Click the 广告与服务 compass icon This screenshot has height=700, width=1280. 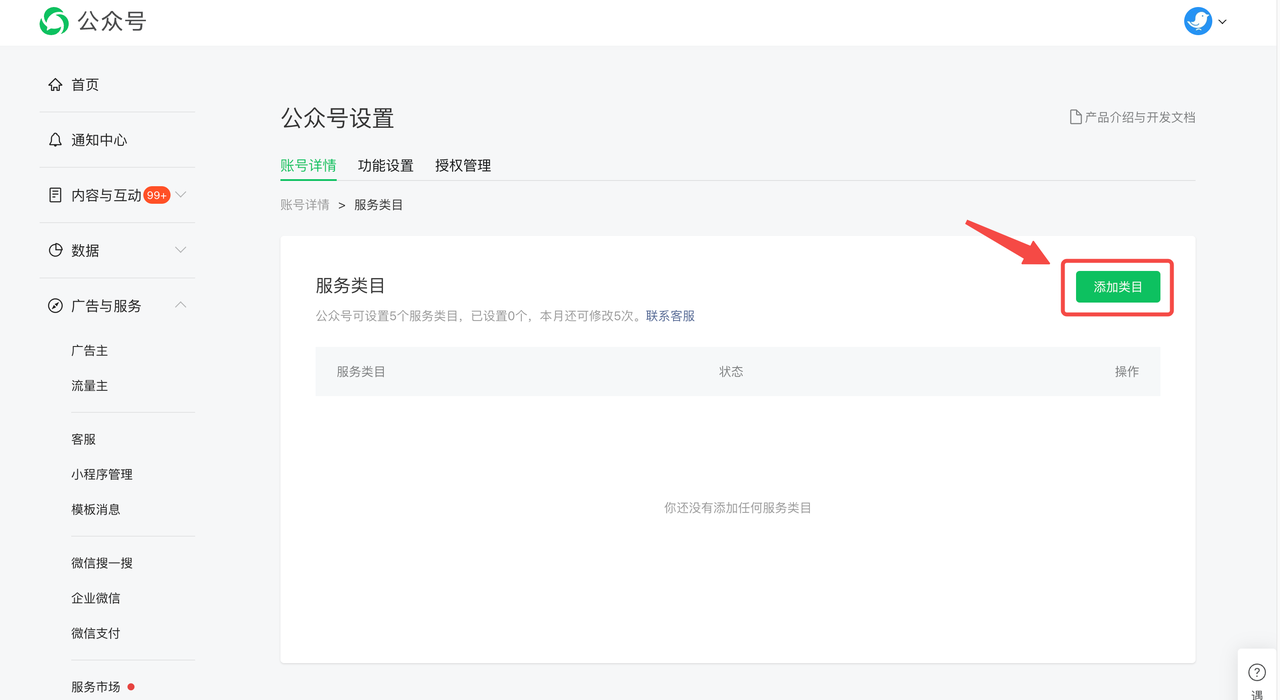pyautogui.click(x=55, y=305)
